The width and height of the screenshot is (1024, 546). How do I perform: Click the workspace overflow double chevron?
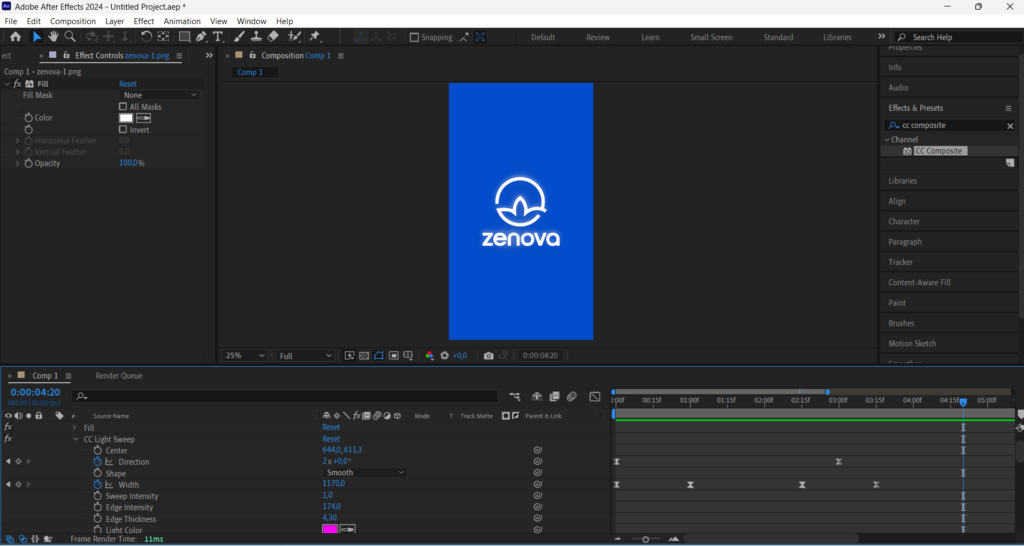[882, 37]
